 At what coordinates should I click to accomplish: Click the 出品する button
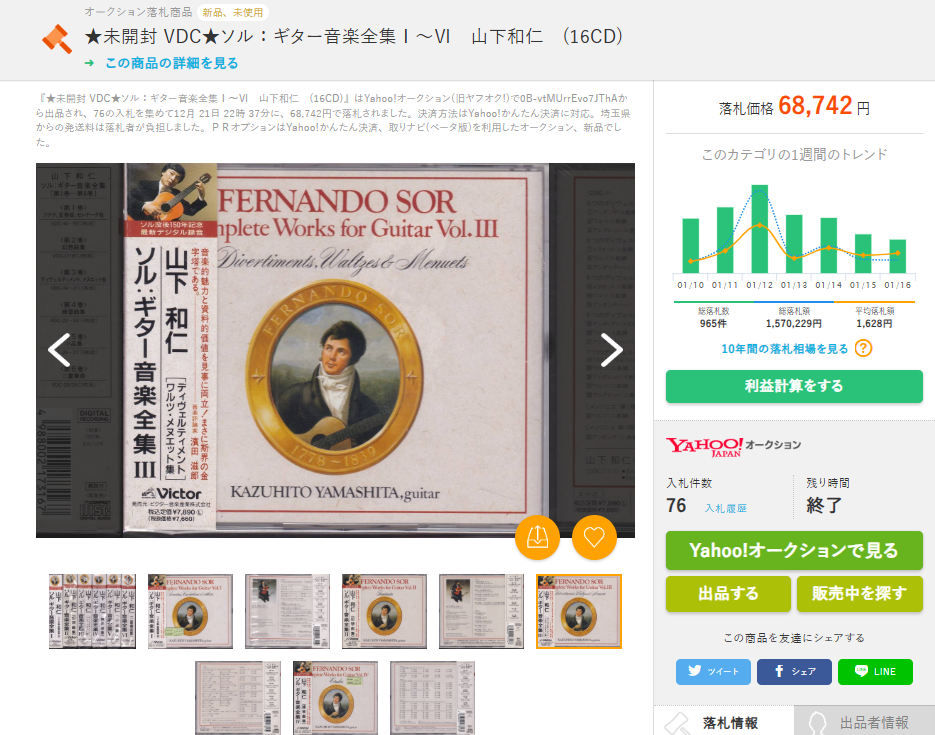[728, 594]
